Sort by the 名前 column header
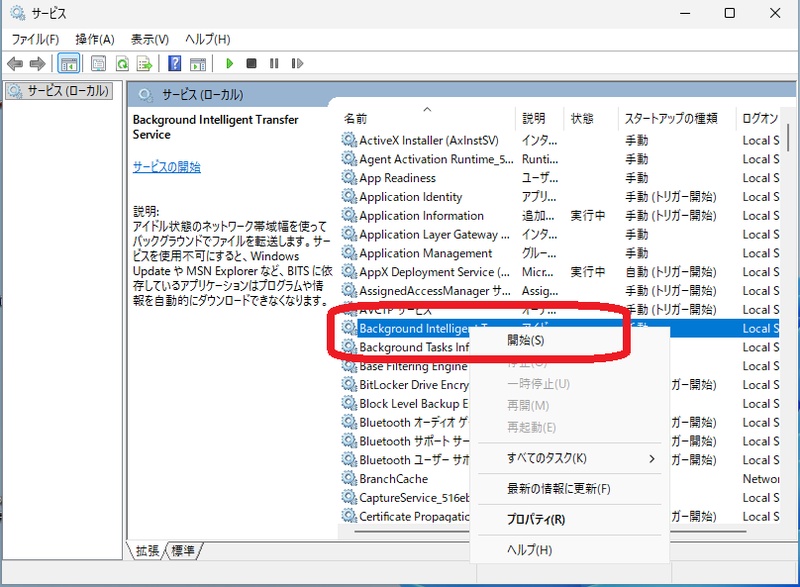 (427, 118)
